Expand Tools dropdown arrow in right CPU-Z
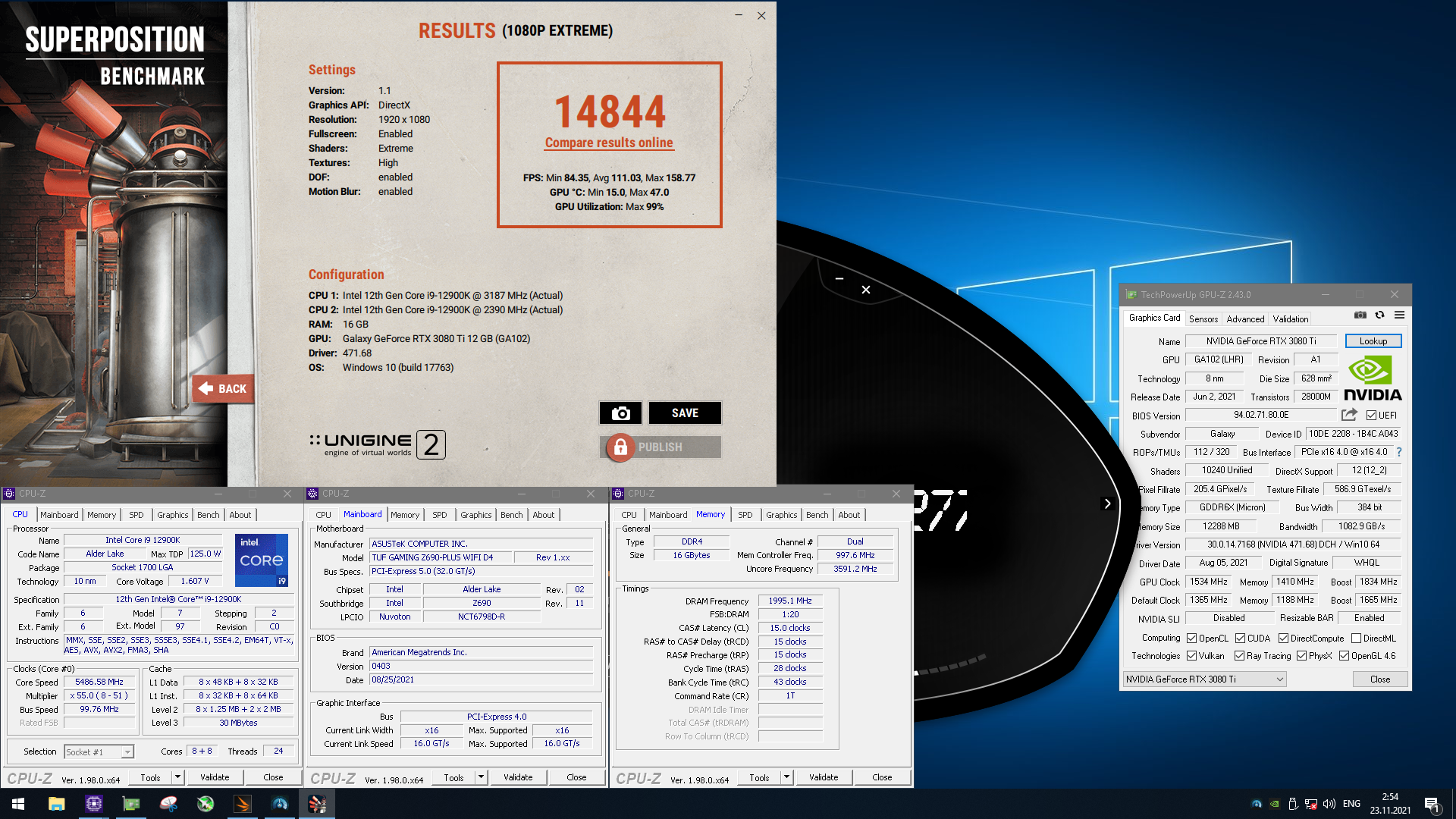 click(x=786, y=777)
